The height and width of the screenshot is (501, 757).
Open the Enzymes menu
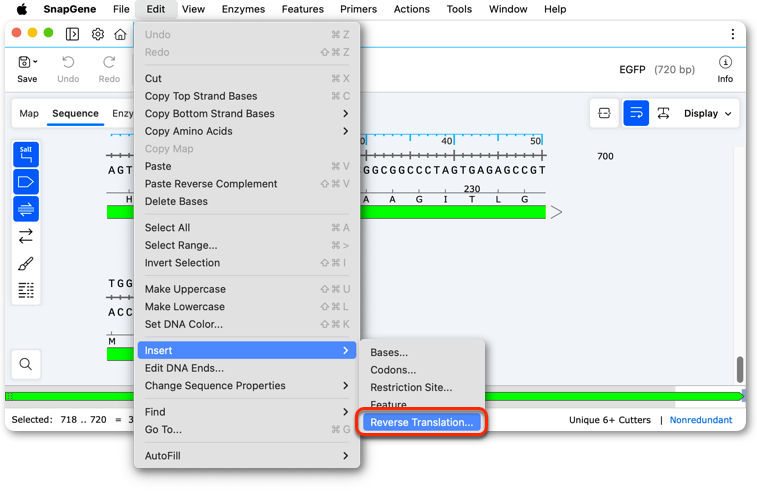243,9
